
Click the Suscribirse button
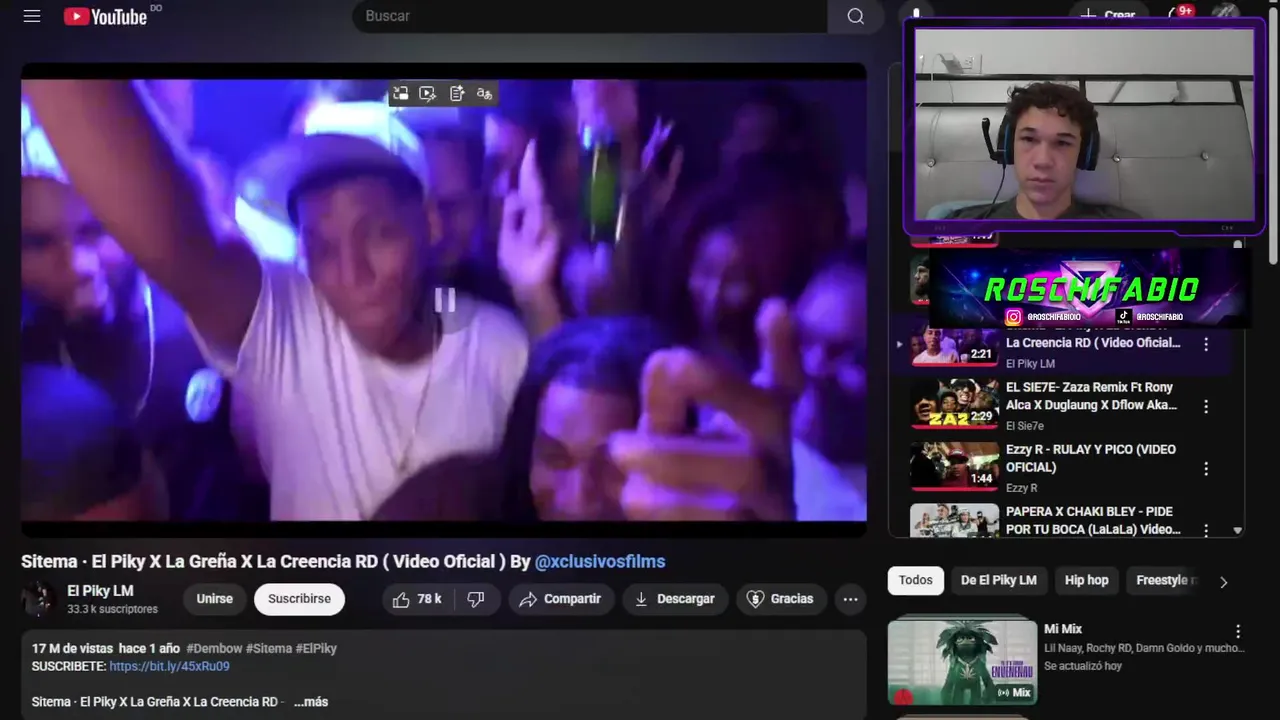point(299,599)
